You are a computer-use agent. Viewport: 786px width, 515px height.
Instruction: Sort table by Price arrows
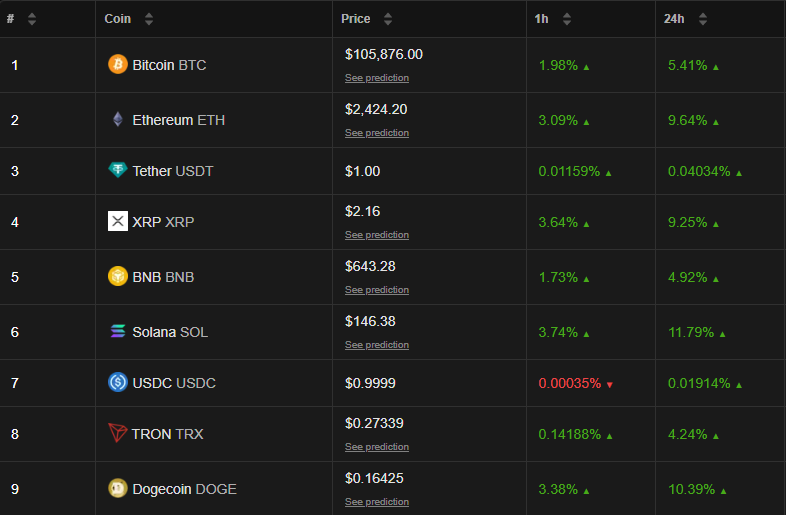387,19
